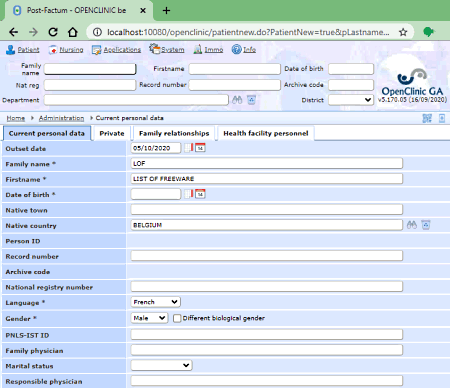Viewport: 450px width, 388px height.
Task: Open calendar picker for Outset date
Action: [200, 148]
